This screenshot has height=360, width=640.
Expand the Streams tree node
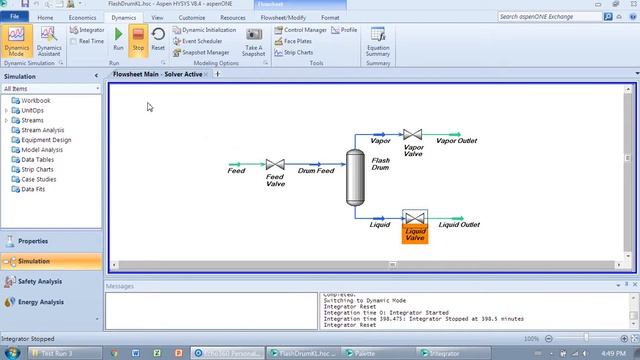6,120
